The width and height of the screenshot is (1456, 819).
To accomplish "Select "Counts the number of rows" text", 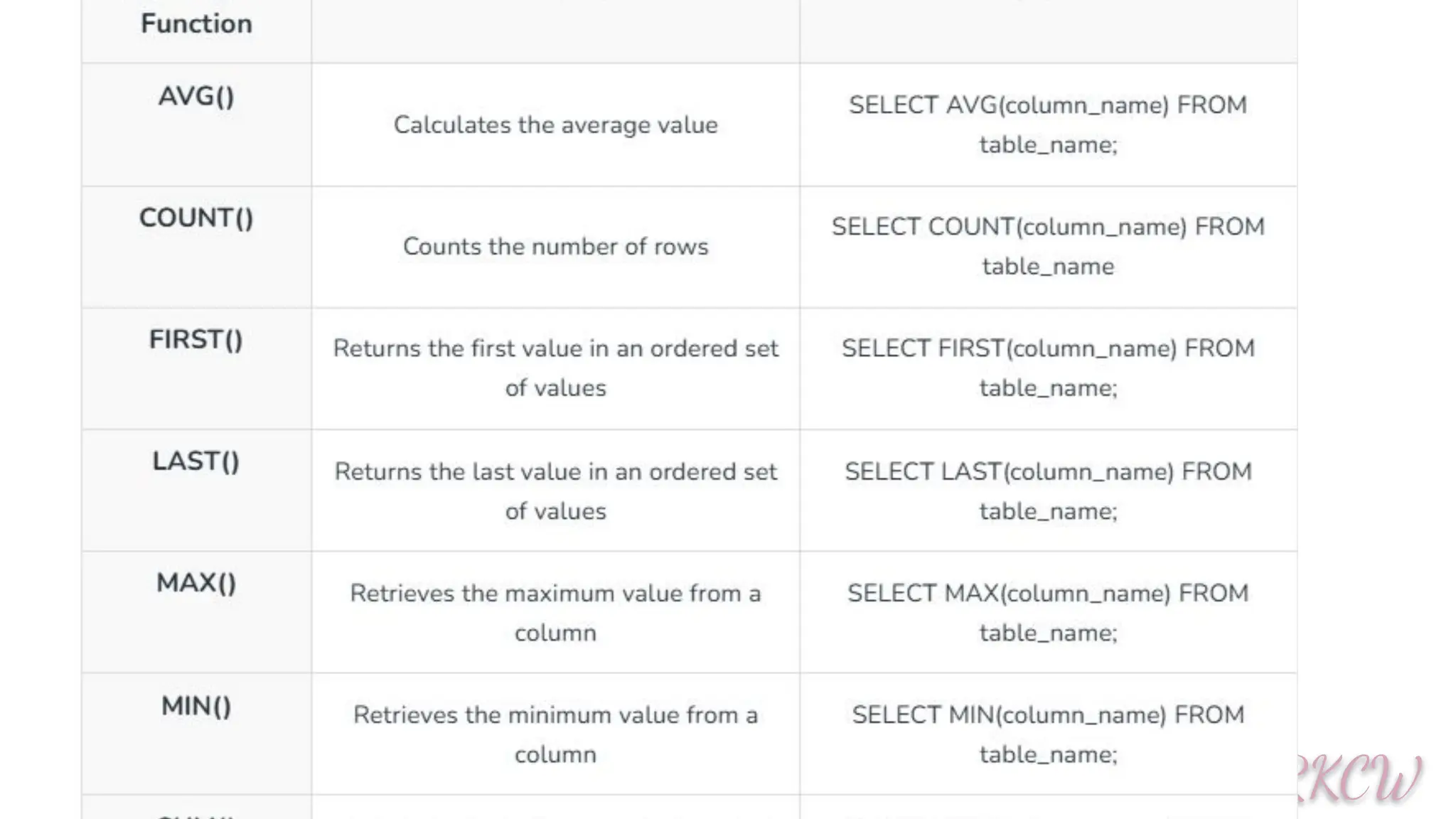I will point(555,247).
